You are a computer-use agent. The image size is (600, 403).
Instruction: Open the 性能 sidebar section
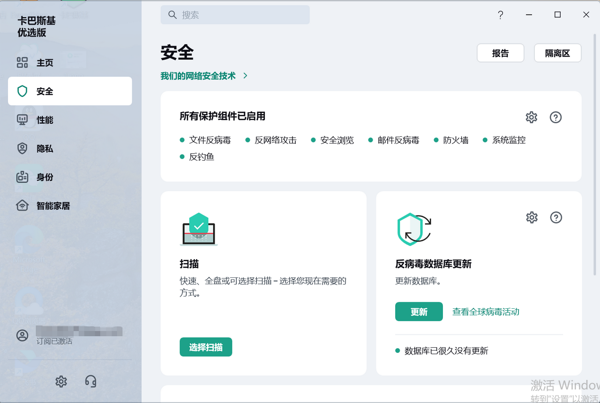coord(45,120)
